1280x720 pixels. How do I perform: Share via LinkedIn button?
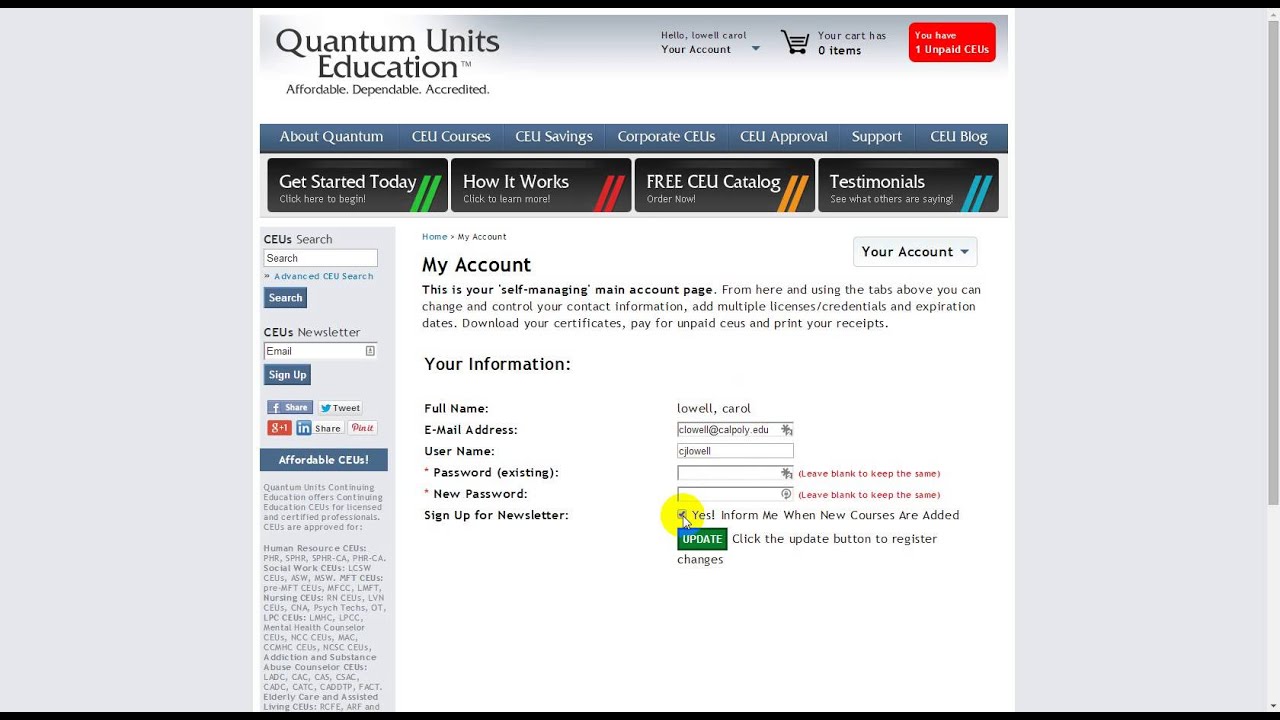[x=319, y=428]
